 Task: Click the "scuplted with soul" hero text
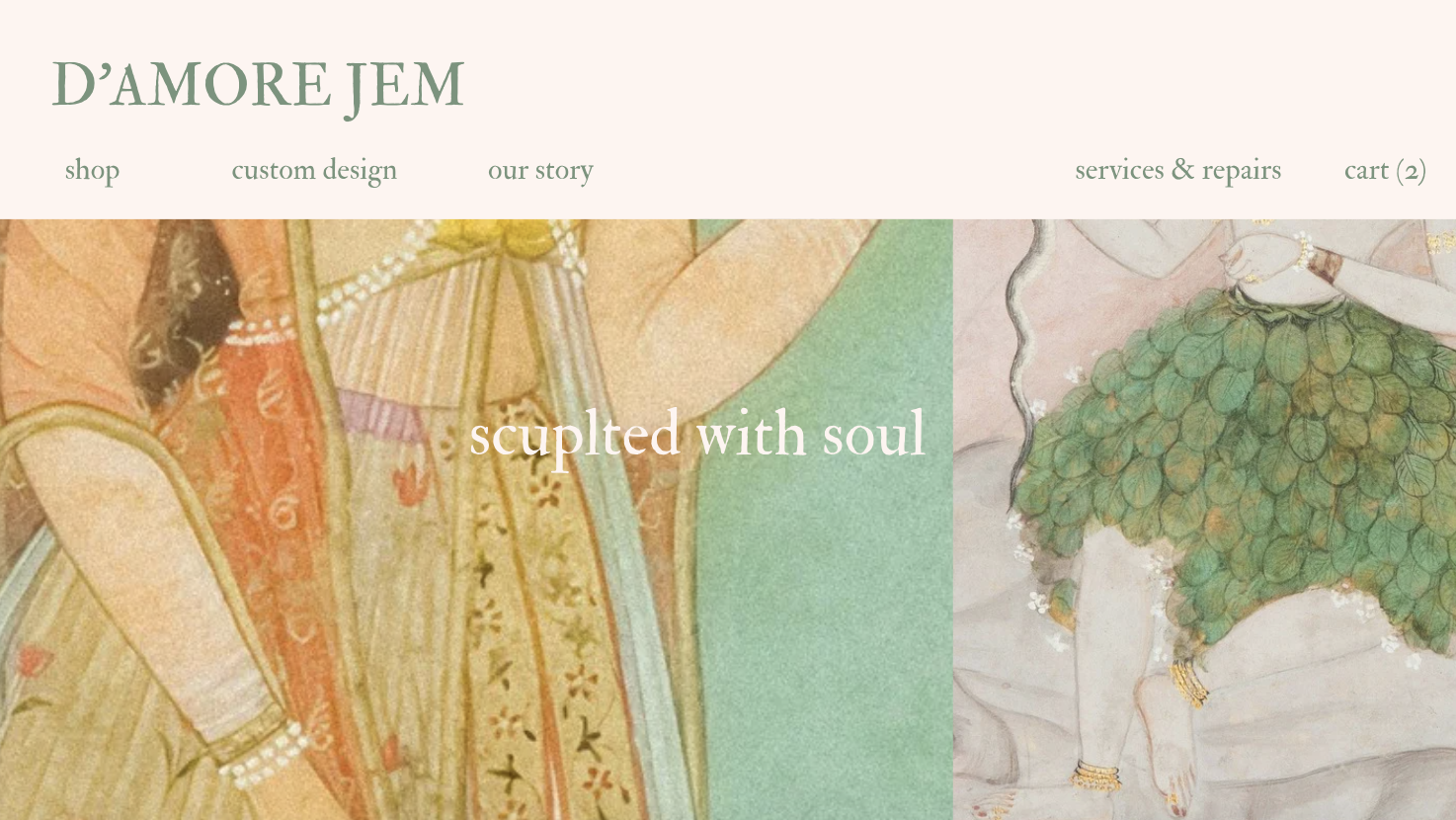[697, 435]
